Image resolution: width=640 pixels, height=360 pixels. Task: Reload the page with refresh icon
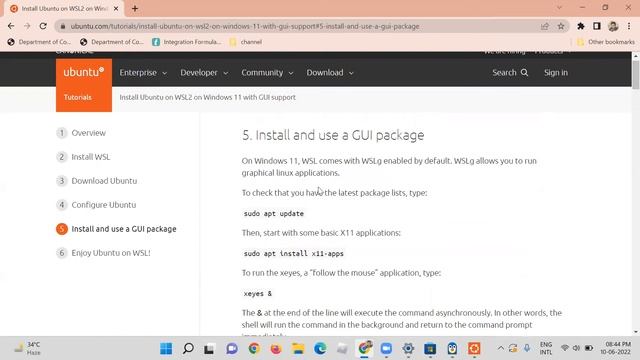point(43,26)
